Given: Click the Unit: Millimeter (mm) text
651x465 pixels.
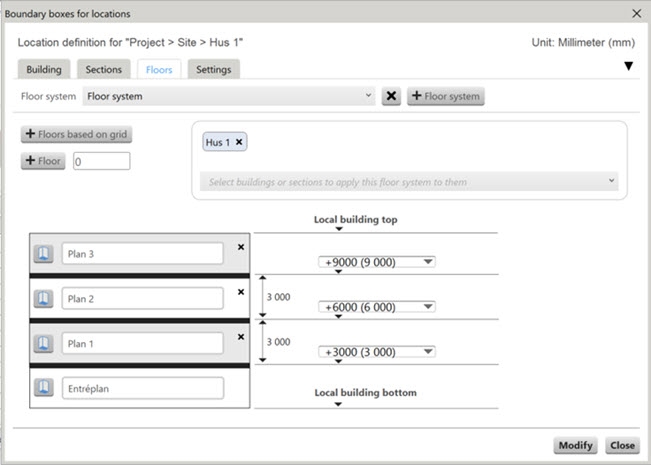Looking at the screenshot, I should coord(583,42).
